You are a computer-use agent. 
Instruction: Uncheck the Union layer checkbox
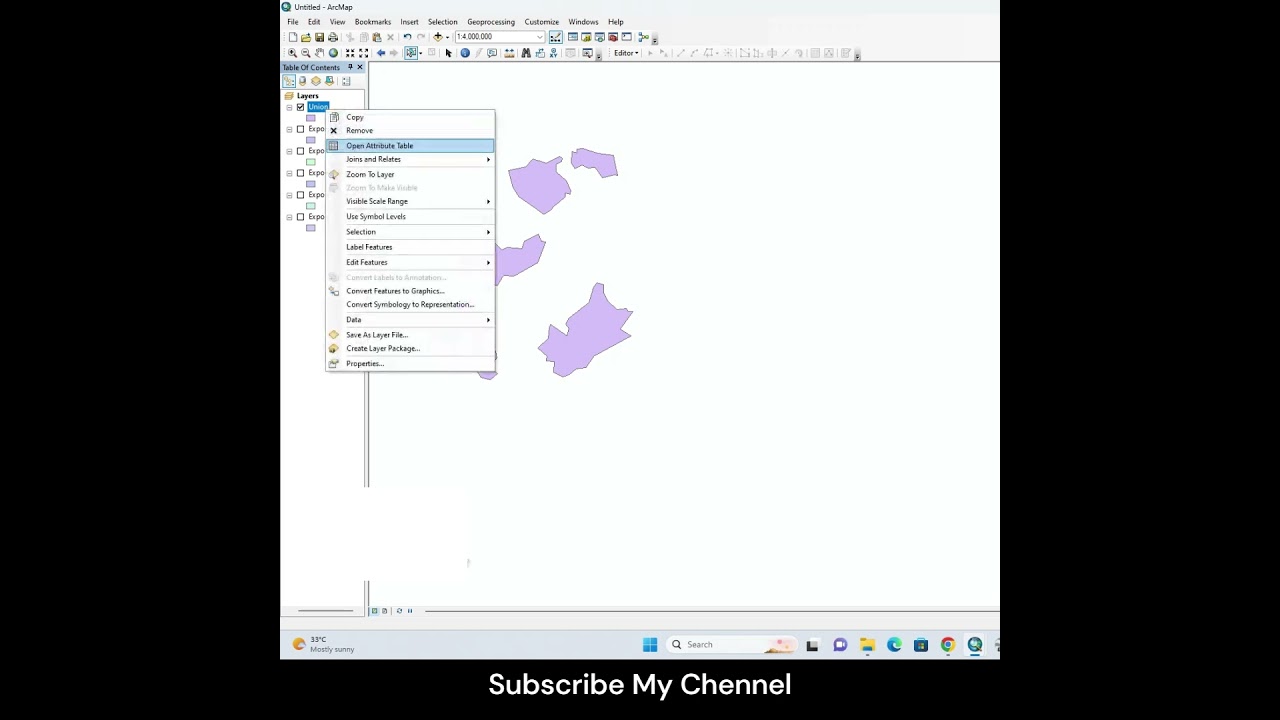pyautogui.click(x=300, y=107)
